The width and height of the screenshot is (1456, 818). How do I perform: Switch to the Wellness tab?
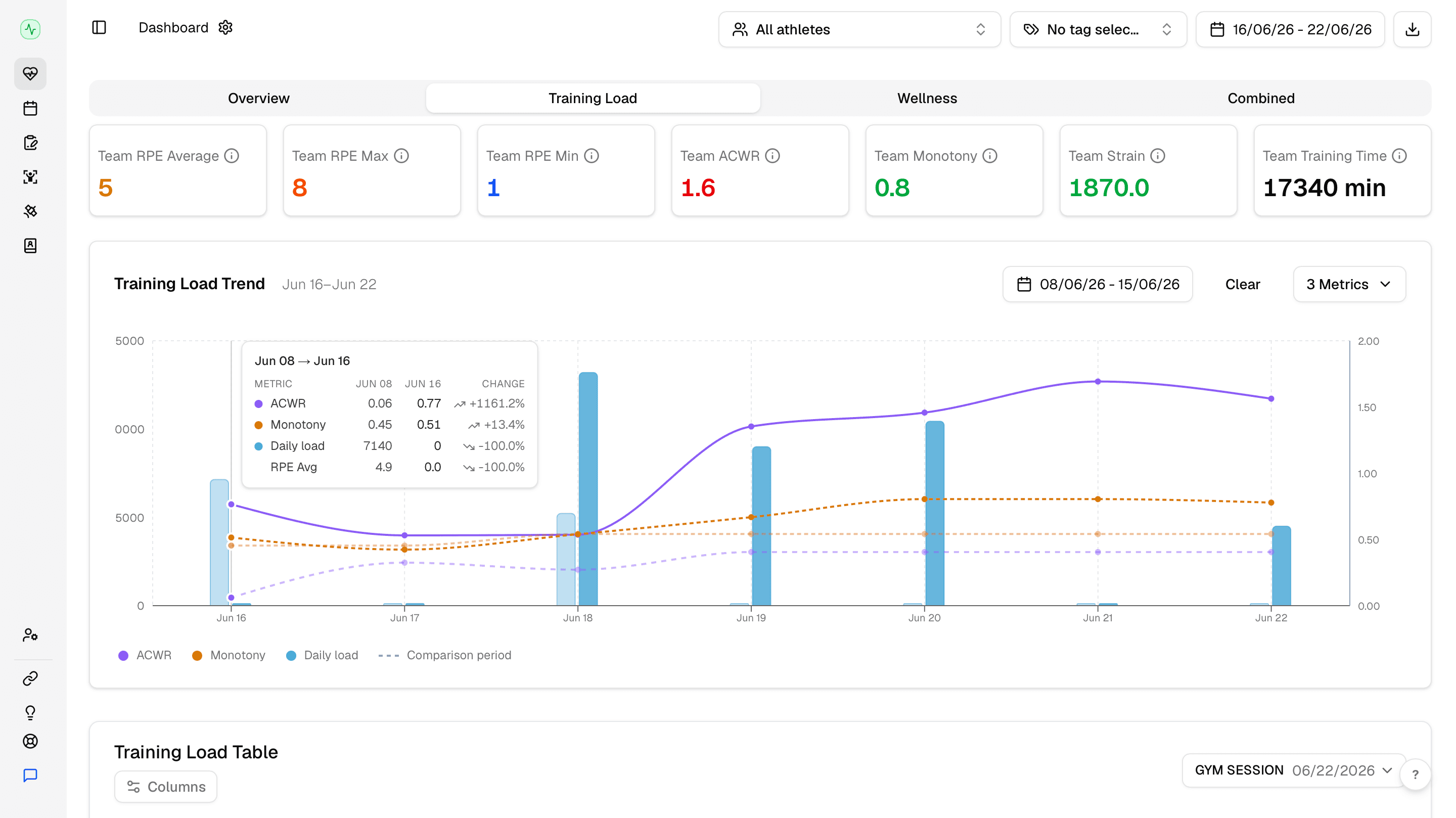pyautogui.click(x=927, y=99)
